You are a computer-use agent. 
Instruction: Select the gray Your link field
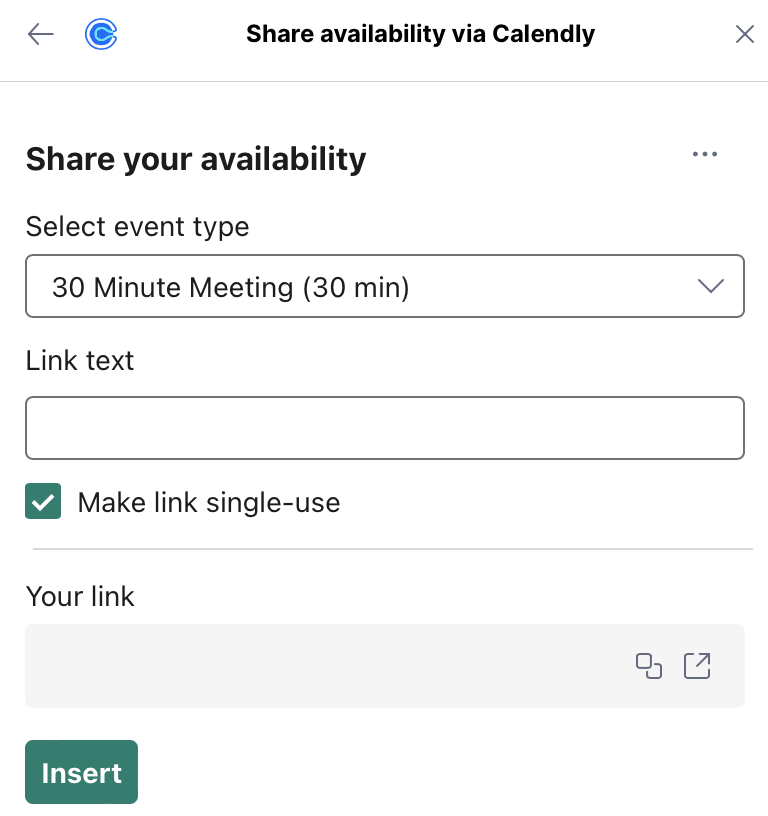(385, 666)
